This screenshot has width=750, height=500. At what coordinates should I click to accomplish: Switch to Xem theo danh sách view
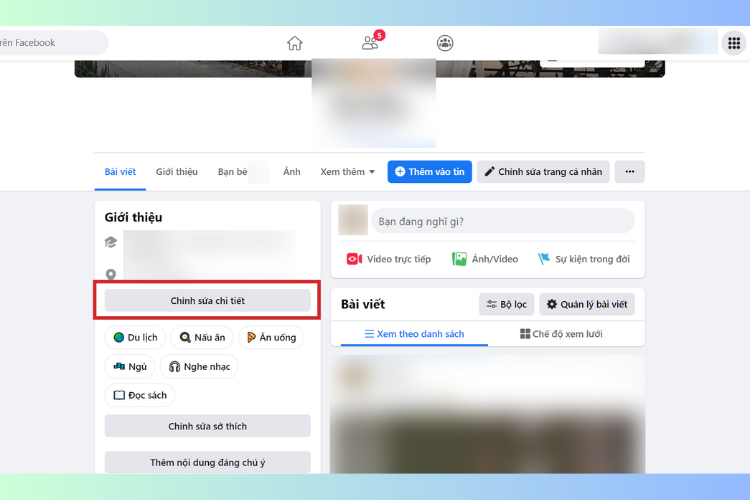pyautogui.click(x=414, y=334)
